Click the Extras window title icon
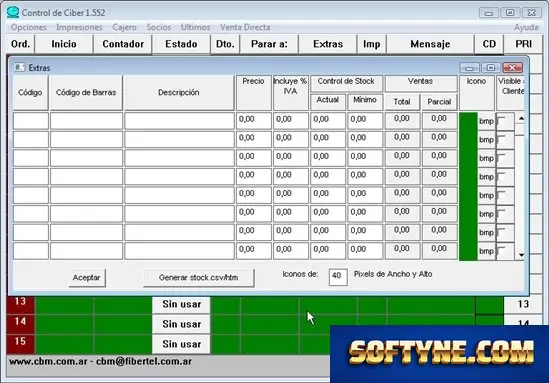Screen dimensions: 549x383 pos(19,67)
